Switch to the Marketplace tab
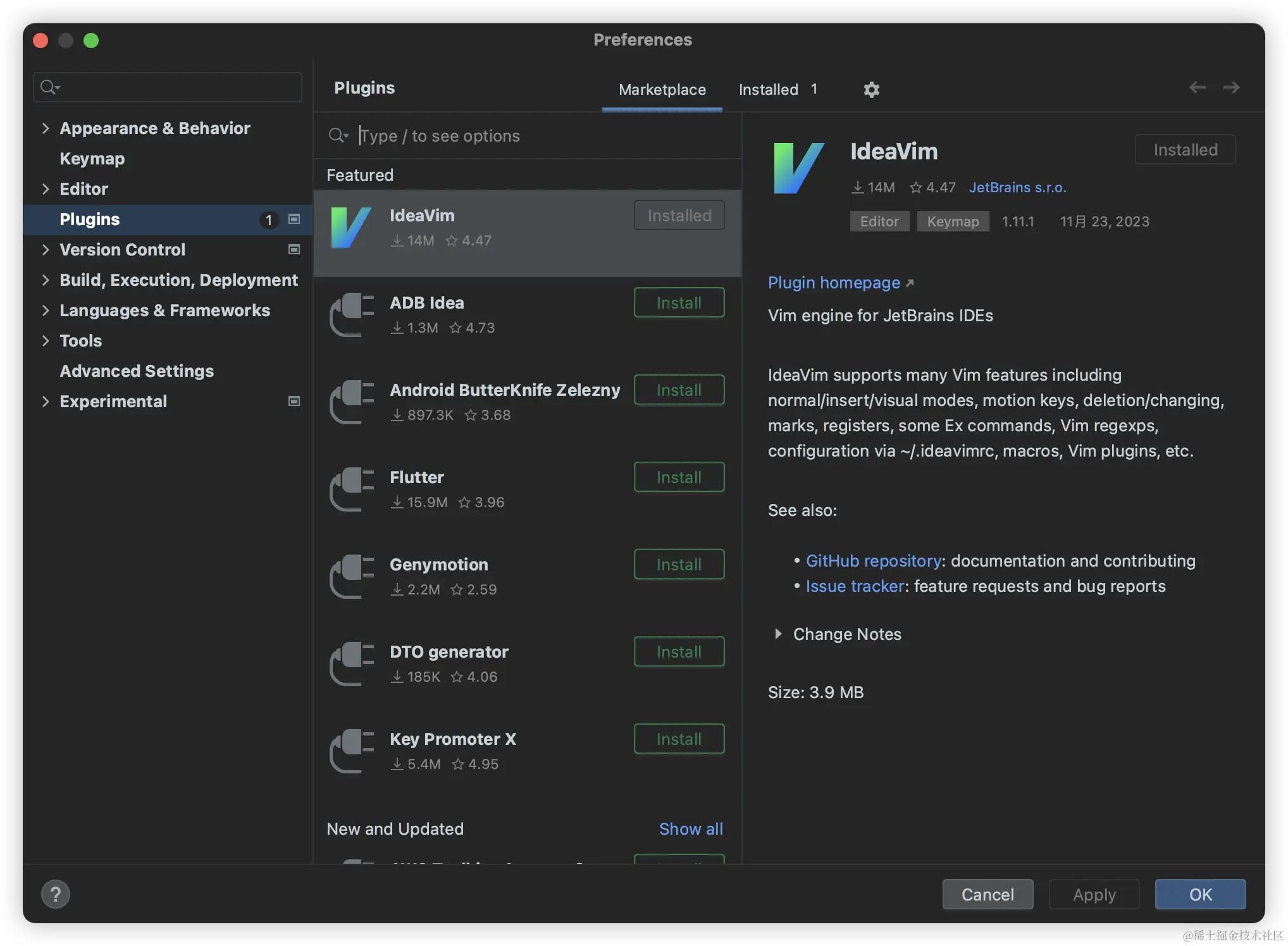Image resolution: width=1288 pixels, height=946 pixels. tap(662, 90)
